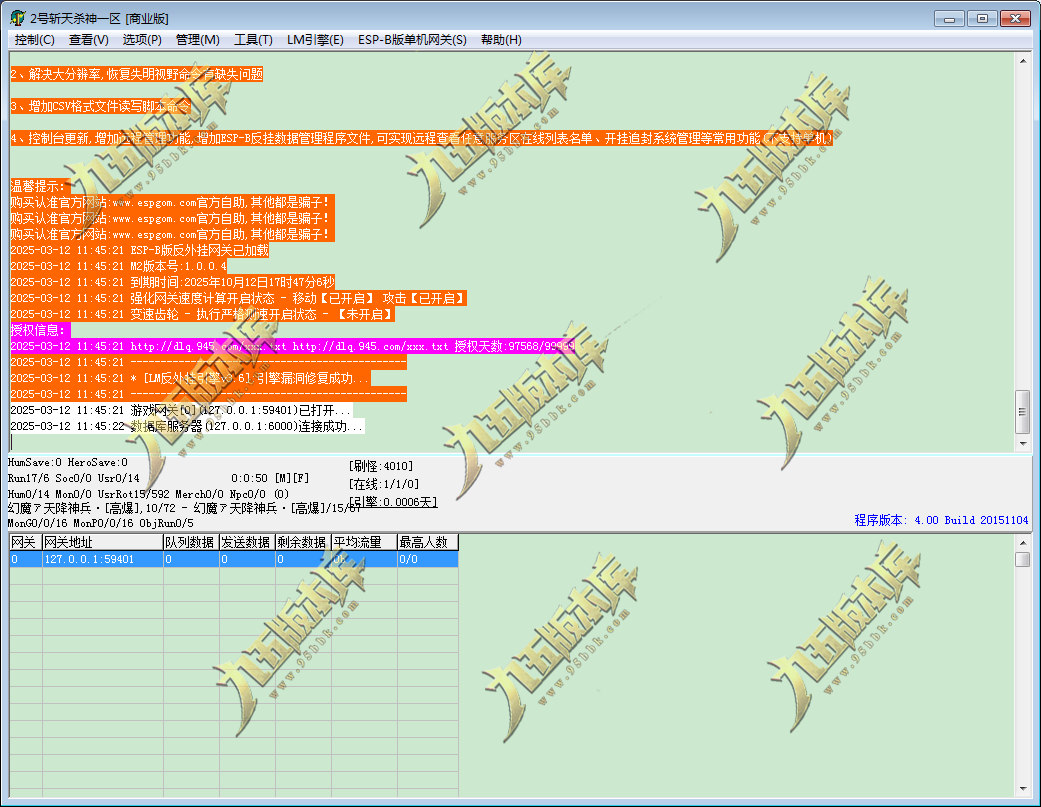Click log panel scrollbar down arrow
Viewport: 1041px width, 807px height.
1023,443
